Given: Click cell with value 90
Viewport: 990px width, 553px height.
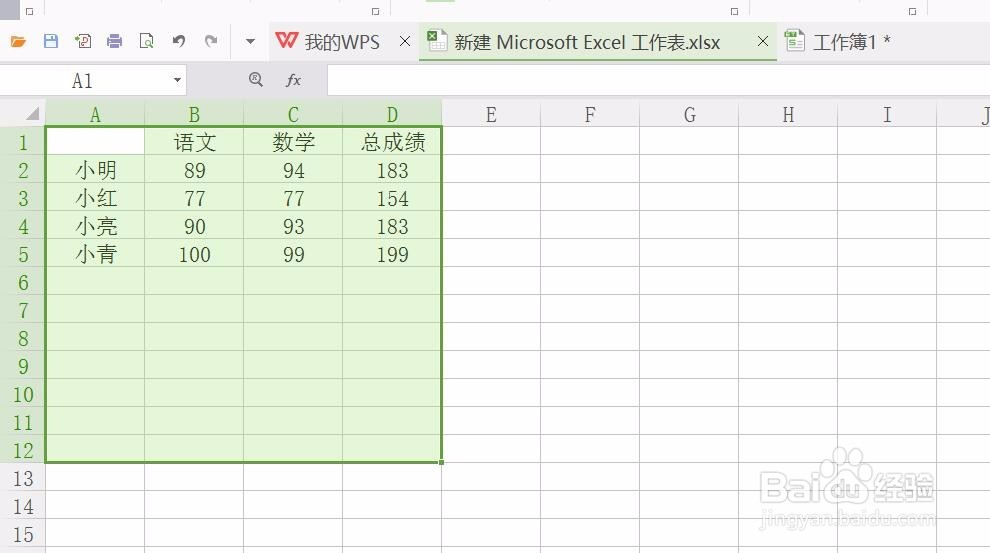Looking at the screenshot, I should [x=194, y=226].
